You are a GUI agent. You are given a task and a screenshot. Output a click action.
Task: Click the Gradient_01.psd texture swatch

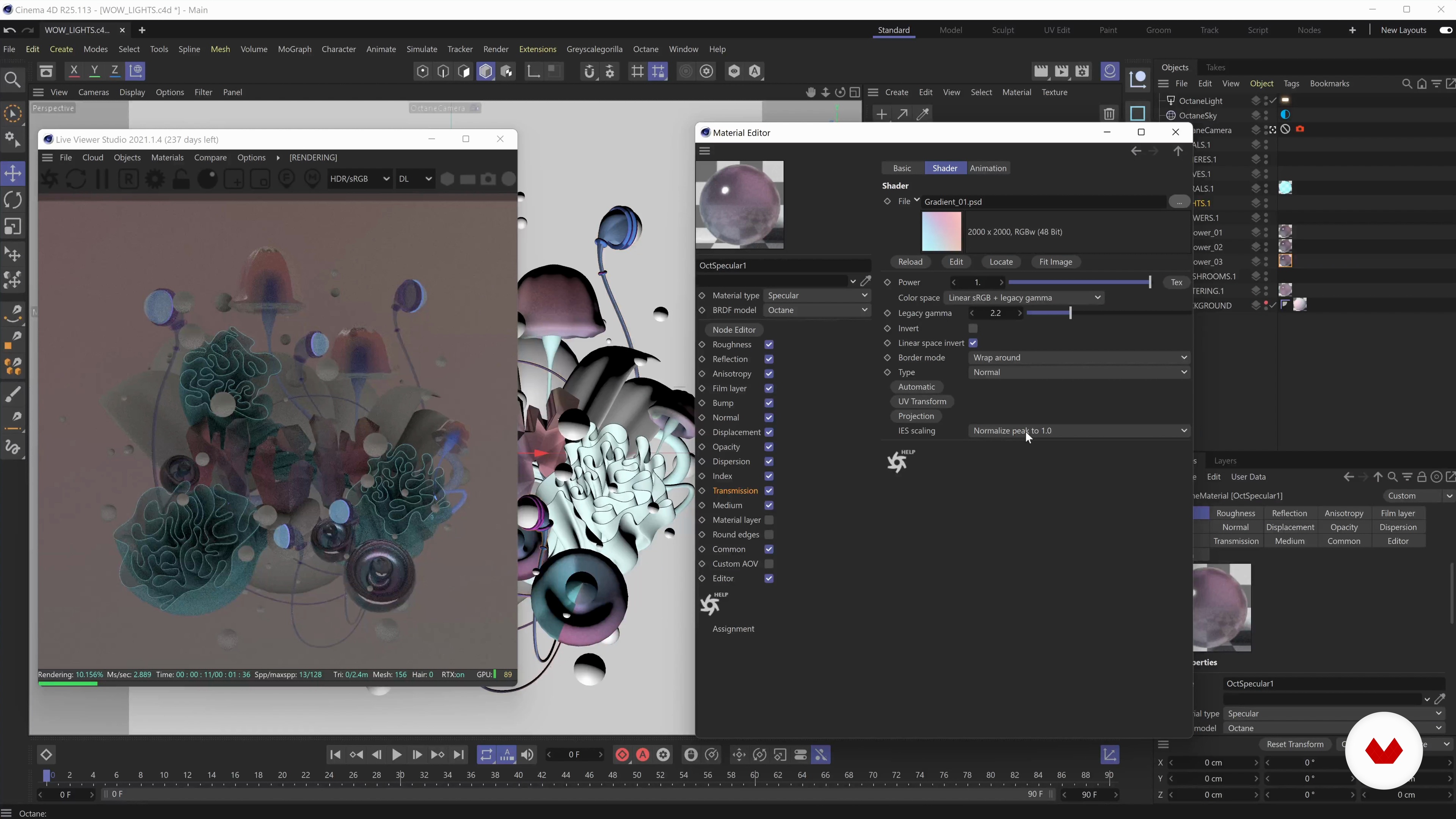pyautogui.click(x=941, y=232)
